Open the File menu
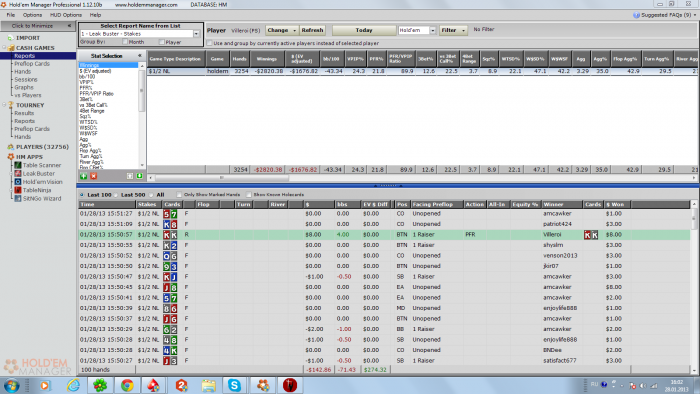 click(11, 15)
